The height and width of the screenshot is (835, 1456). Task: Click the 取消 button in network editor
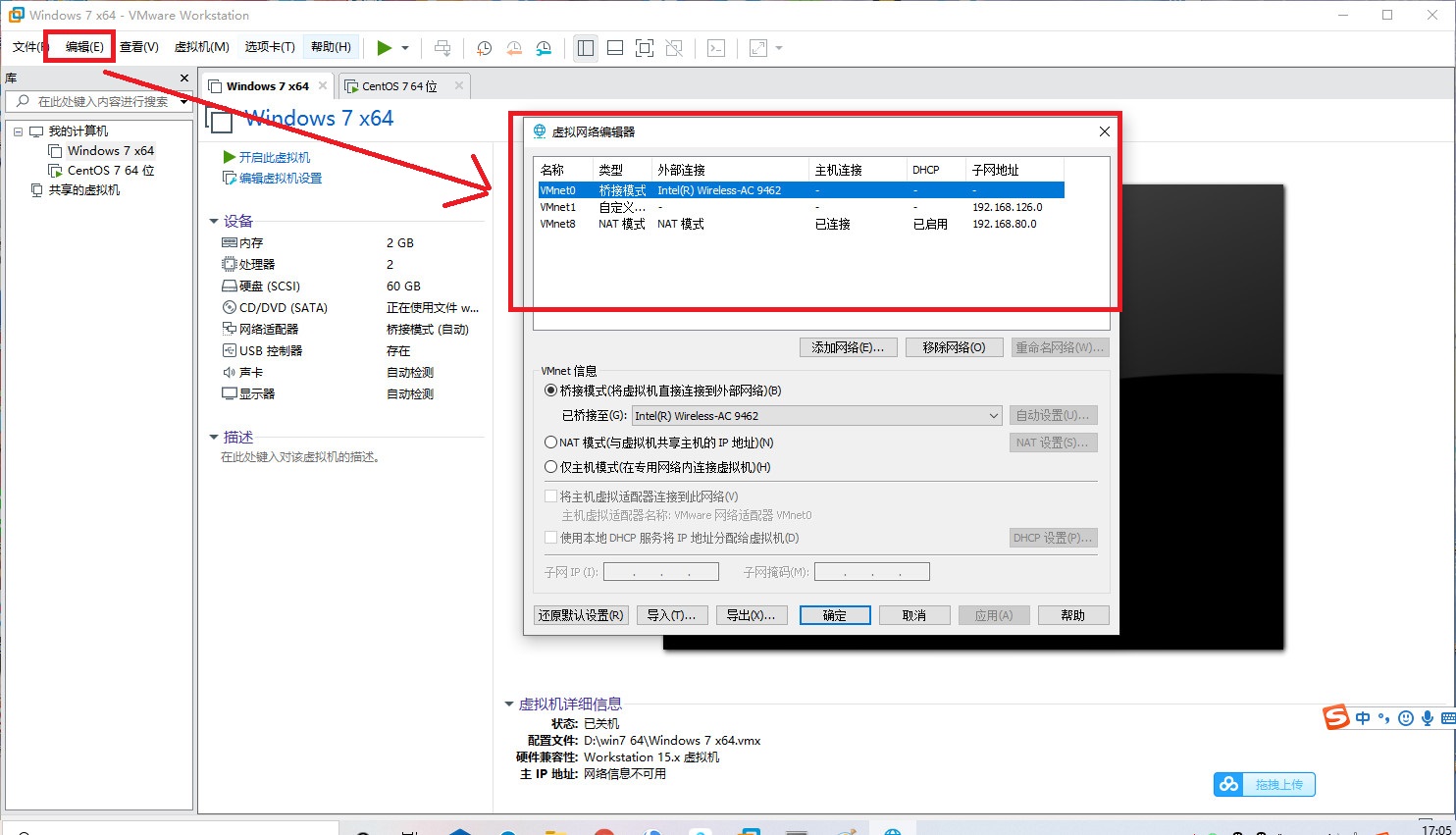click(914, 615)
